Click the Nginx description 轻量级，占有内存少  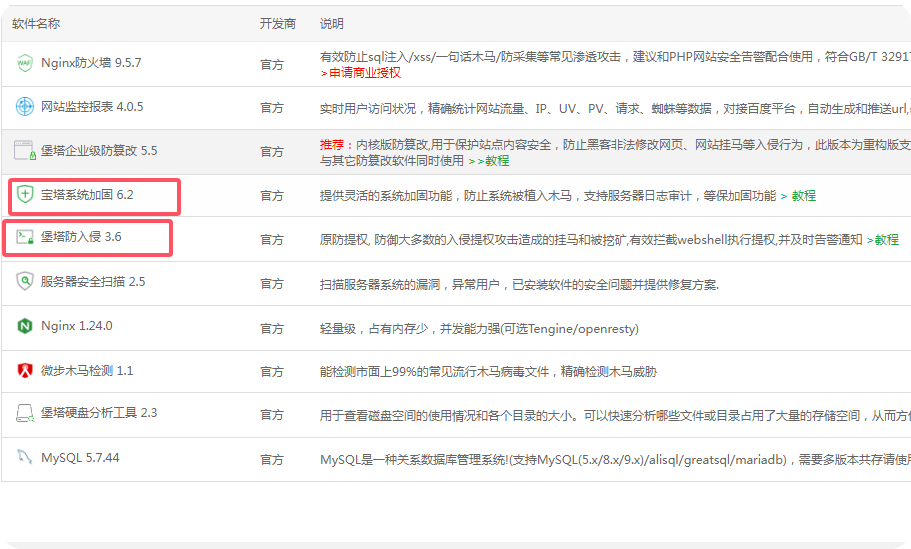pos(479,329)
